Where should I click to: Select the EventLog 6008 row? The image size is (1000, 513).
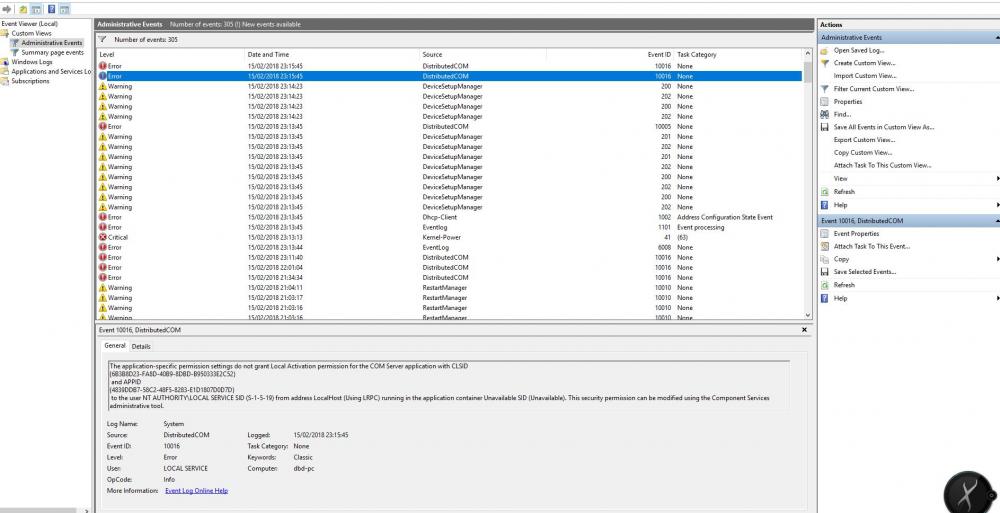[450, 248]
